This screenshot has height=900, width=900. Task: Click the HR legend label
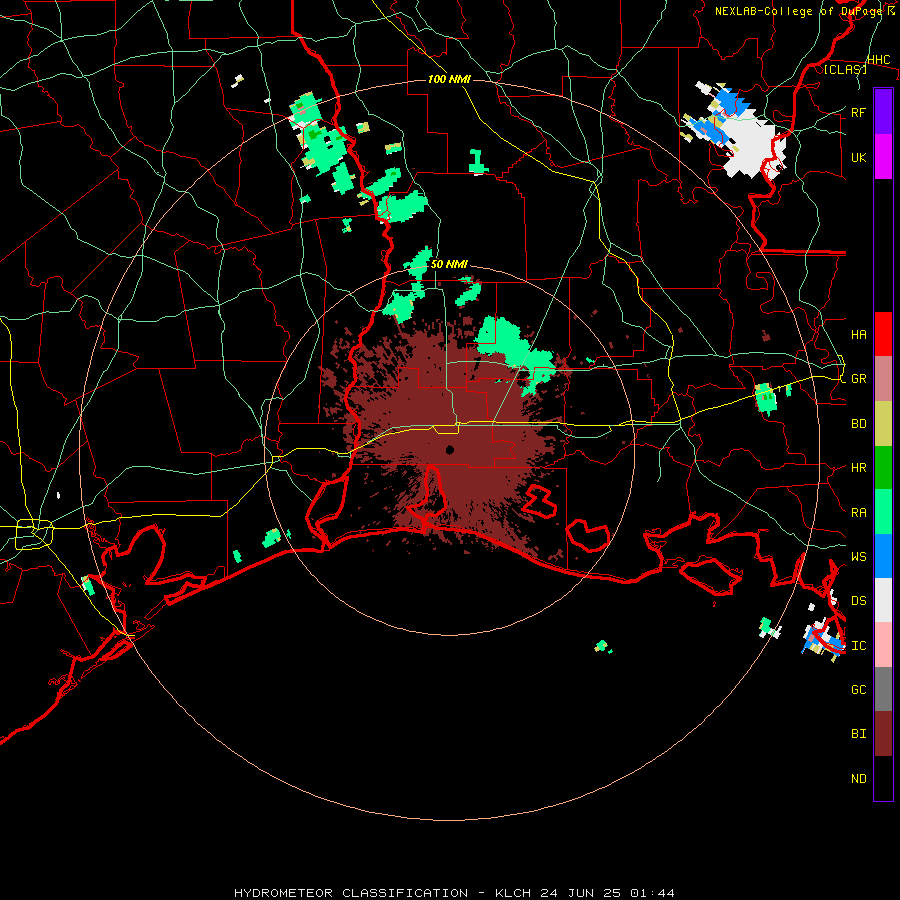(858, 468)
